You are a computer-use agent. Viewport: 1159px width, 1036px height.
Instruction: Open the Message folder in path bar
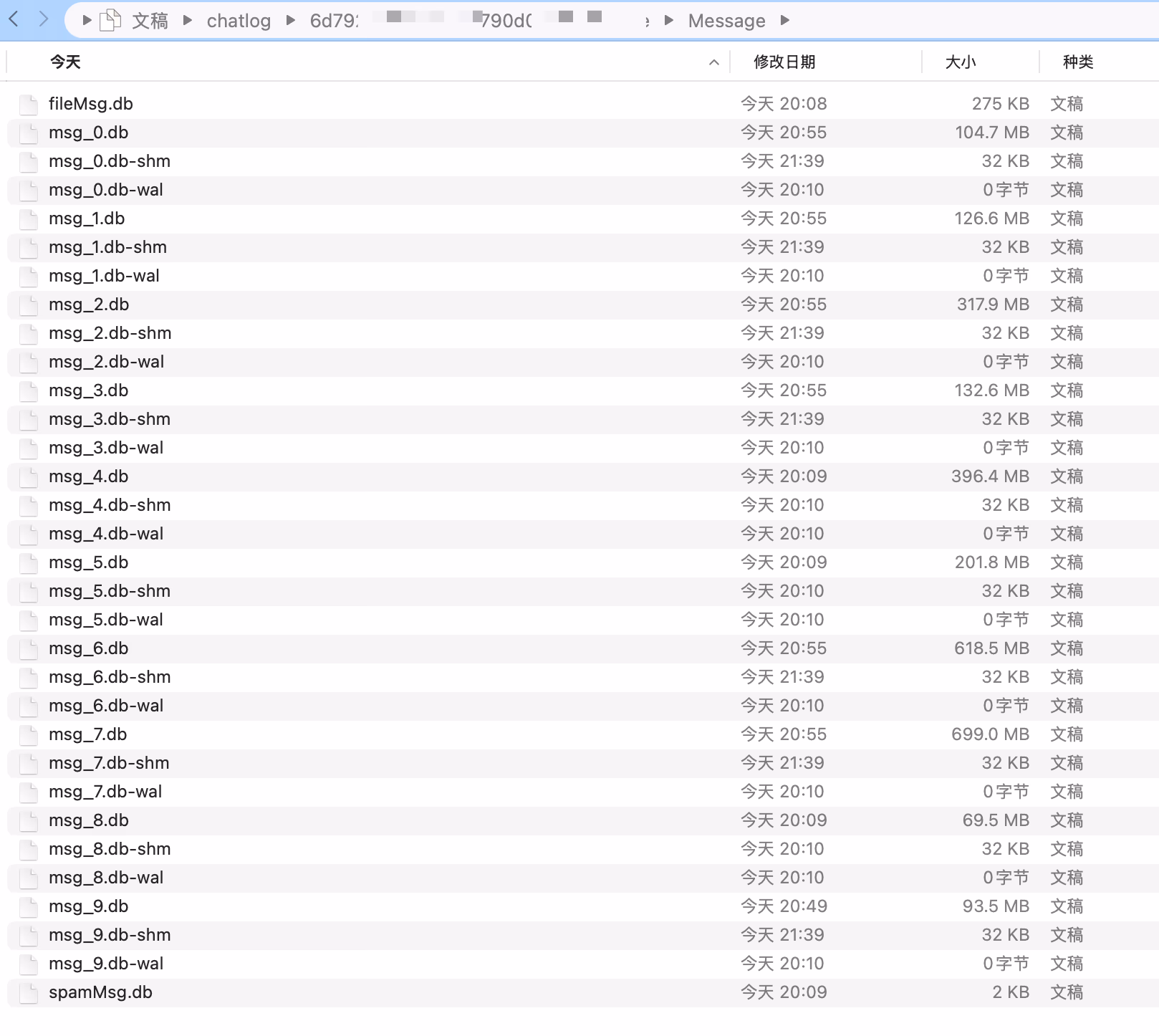[x=726, y=21]
